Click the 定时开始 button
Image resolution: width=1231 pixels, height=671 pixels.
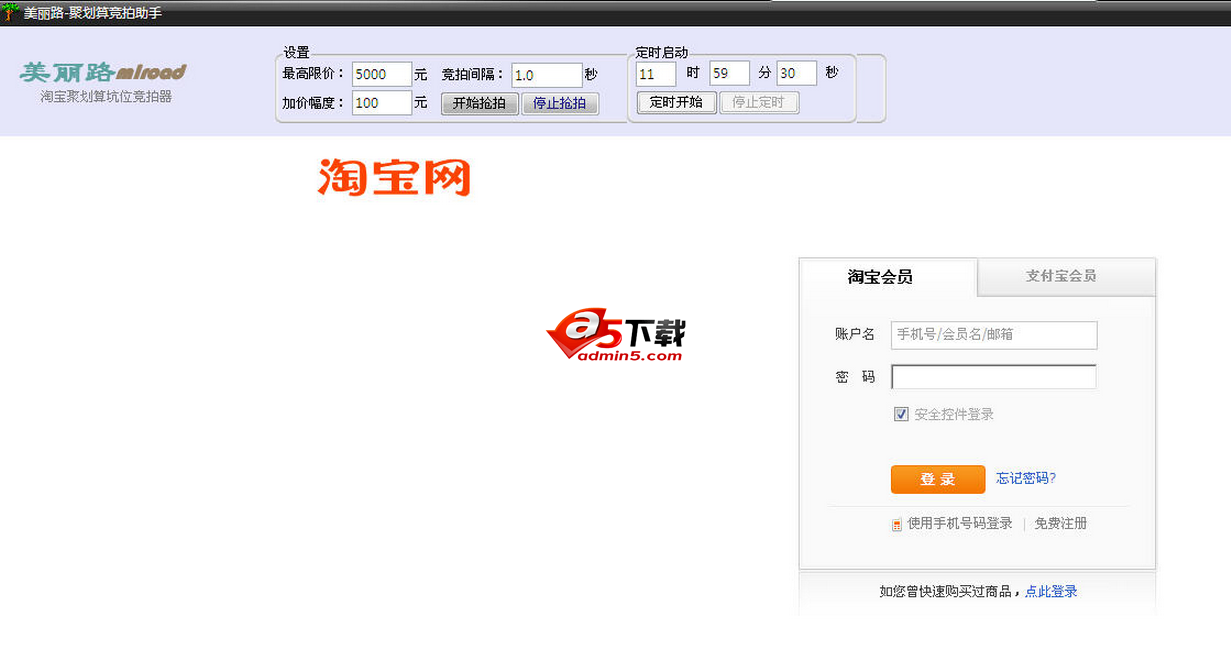click(x=677, y=102)
